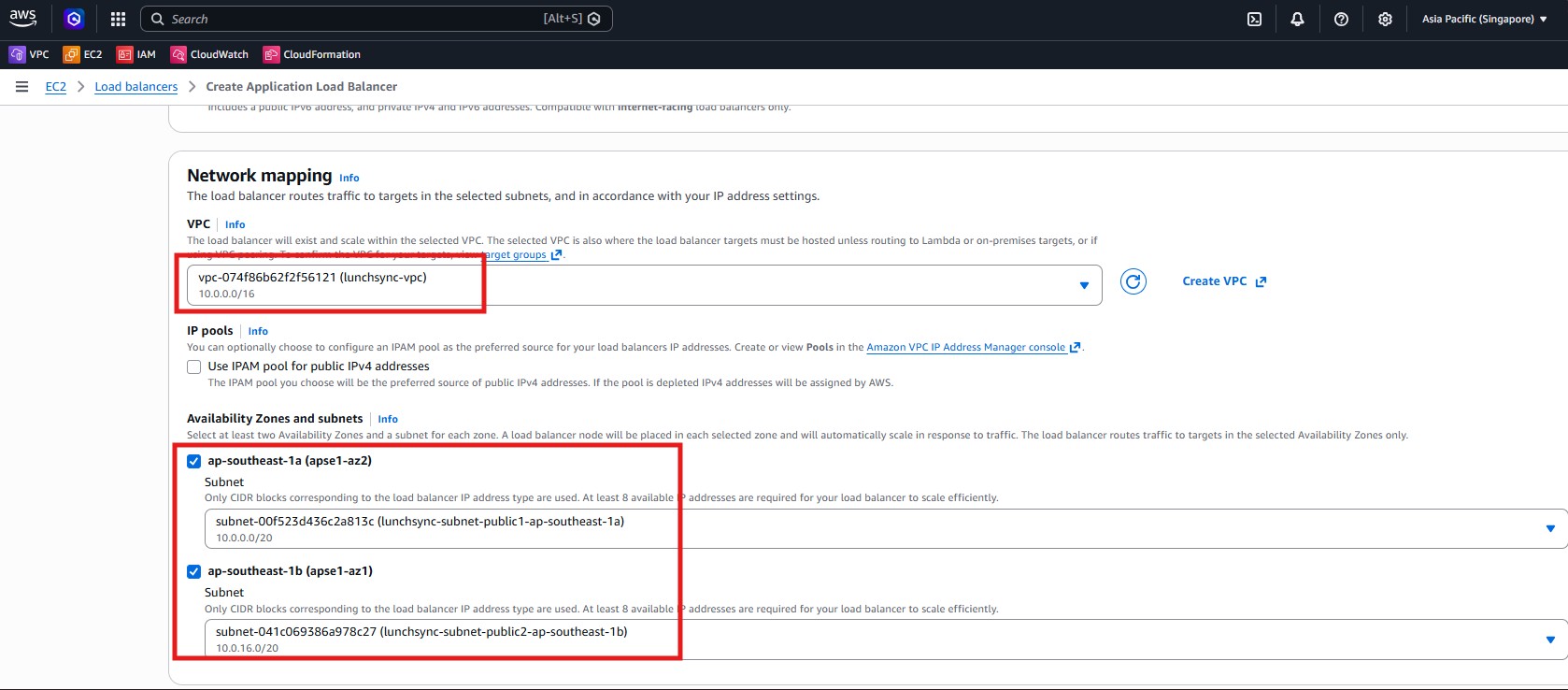Go to Load balancers breadcrumb

point(135,87)
